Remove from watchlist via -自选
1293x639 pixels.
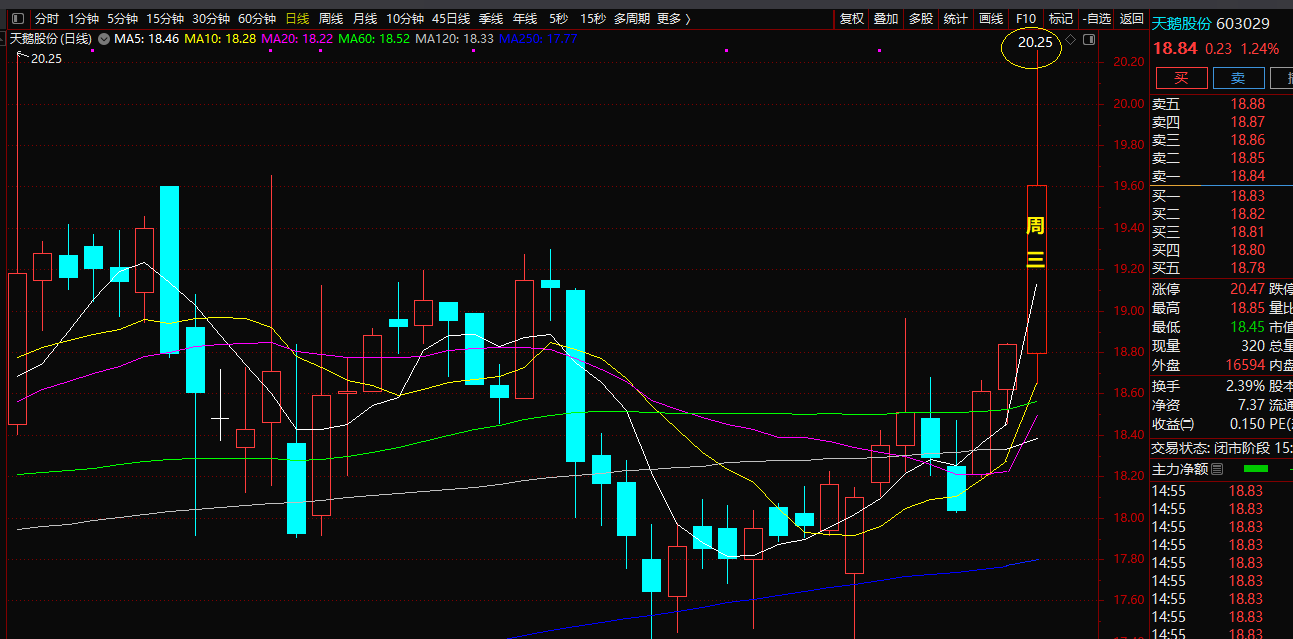[x=1096, y=19]
